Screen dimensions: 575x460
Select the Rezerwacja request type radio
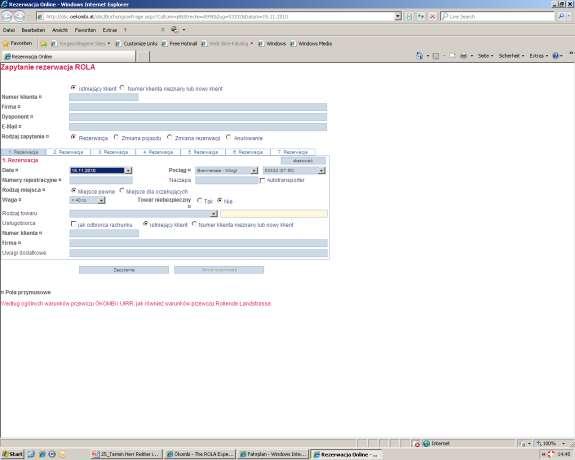point(73,137)
